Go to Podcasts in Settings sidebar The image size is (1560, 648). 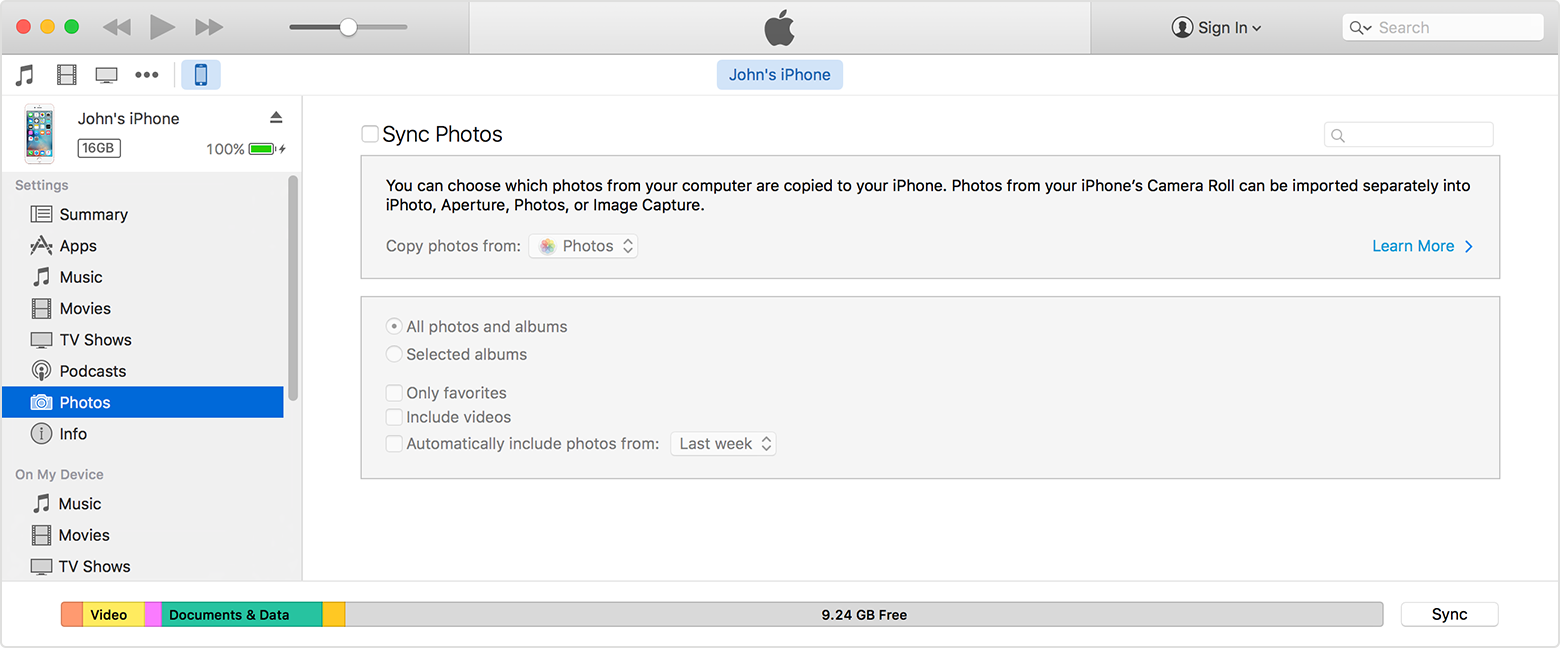tap(92, 371)
